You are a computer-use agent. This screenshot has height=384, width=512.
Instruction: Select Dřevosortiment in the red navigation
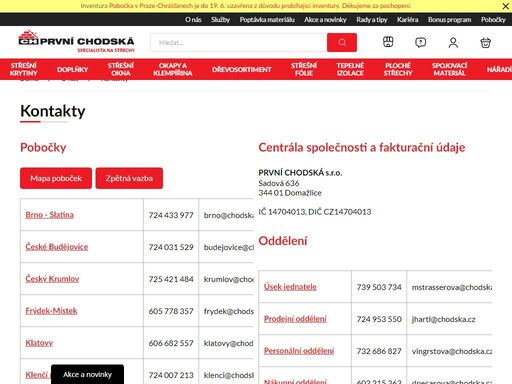(242, 69)
